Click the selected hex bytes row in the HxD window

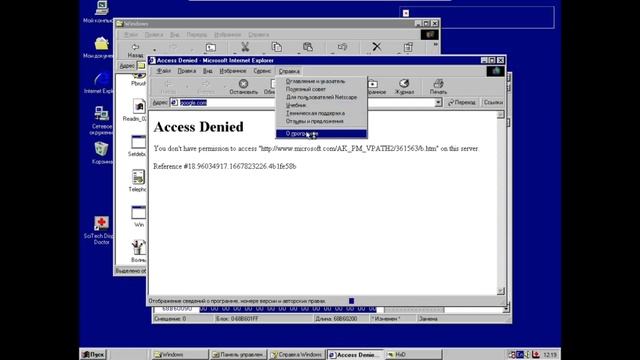(x=288, y=309)
